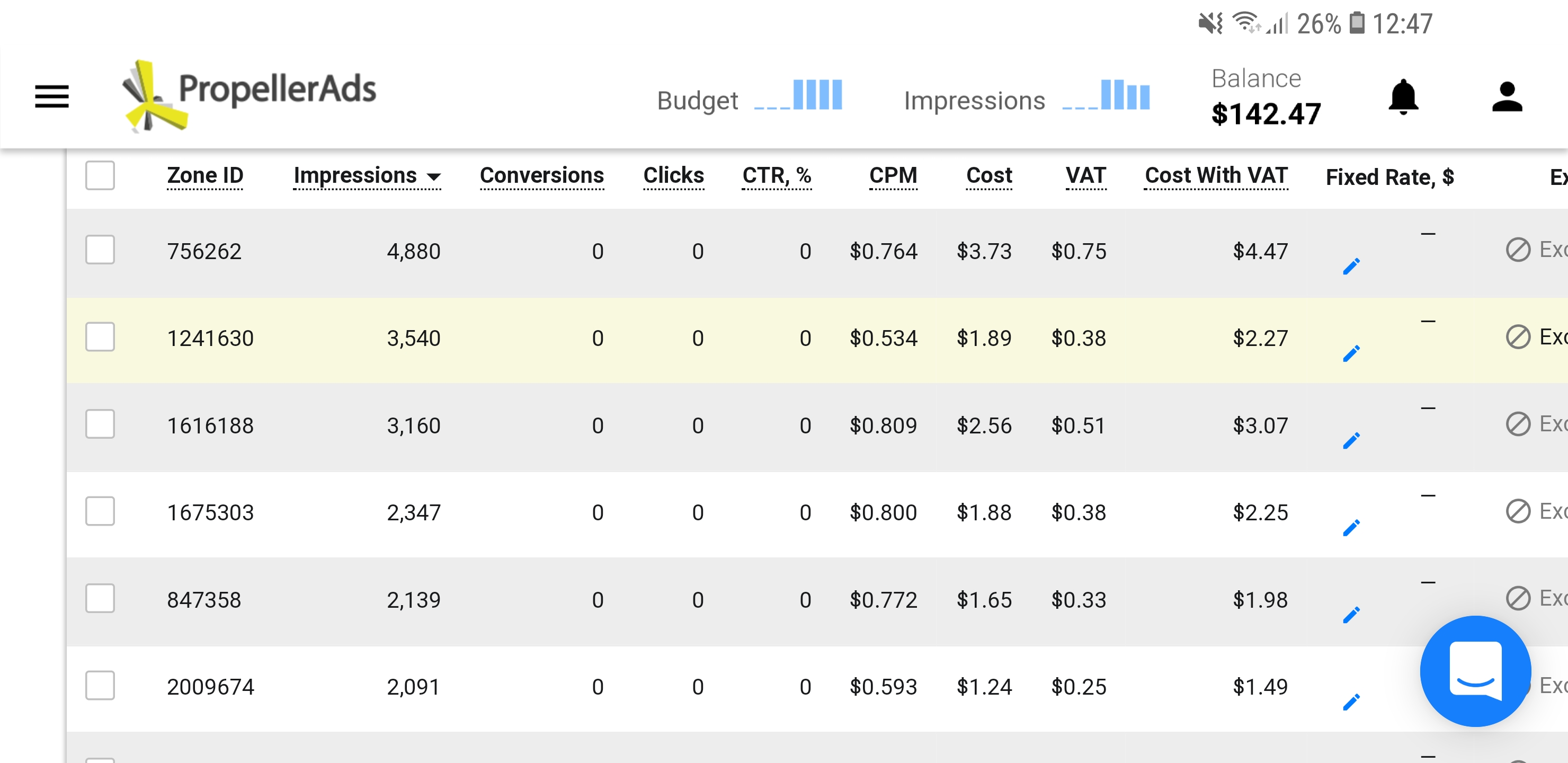Viewport: 1568px width, 763px height.
Task: Edit fixed rate for zone 2009674
Action: [1351, 703]
